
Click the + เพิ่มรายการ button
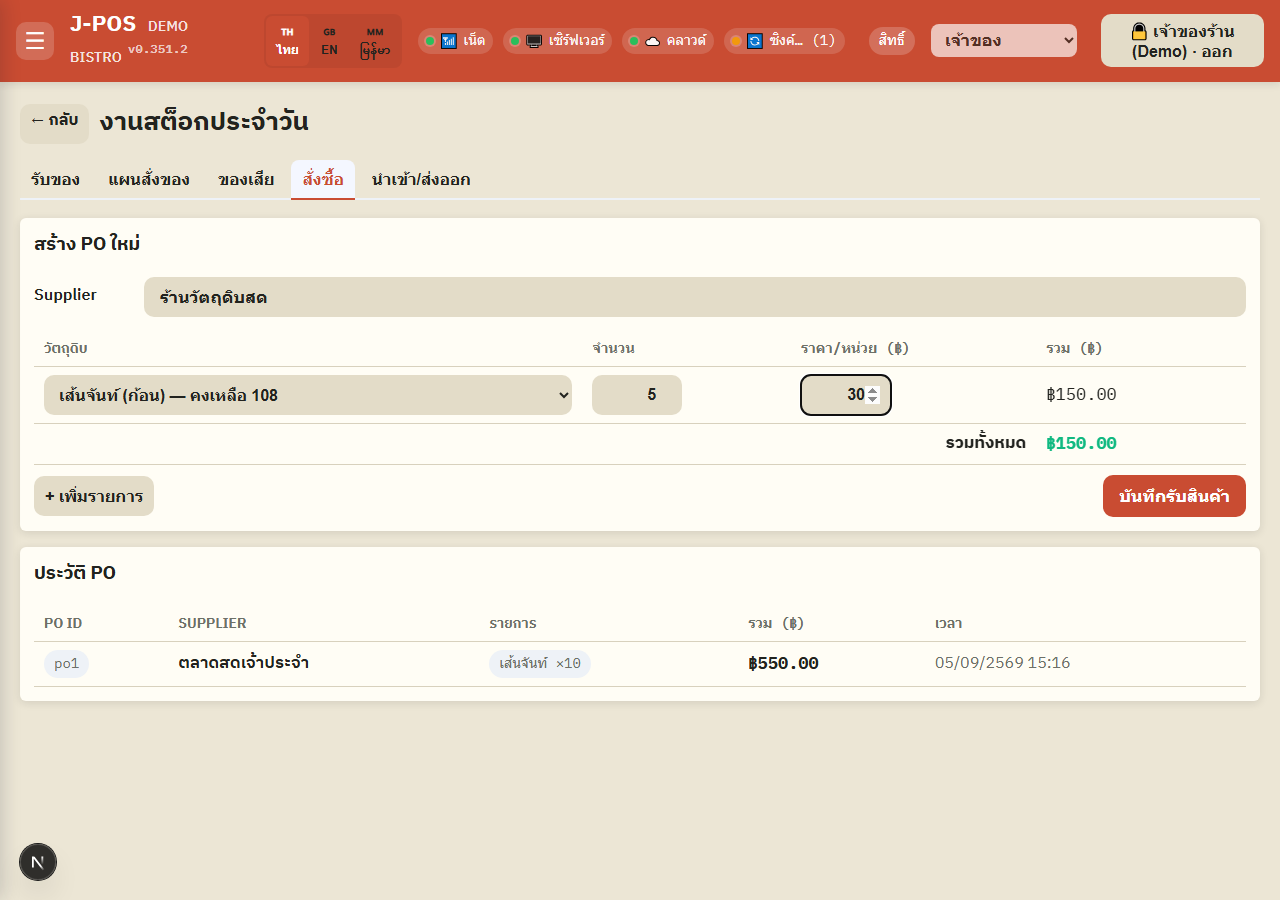click(x=94, y=496)
